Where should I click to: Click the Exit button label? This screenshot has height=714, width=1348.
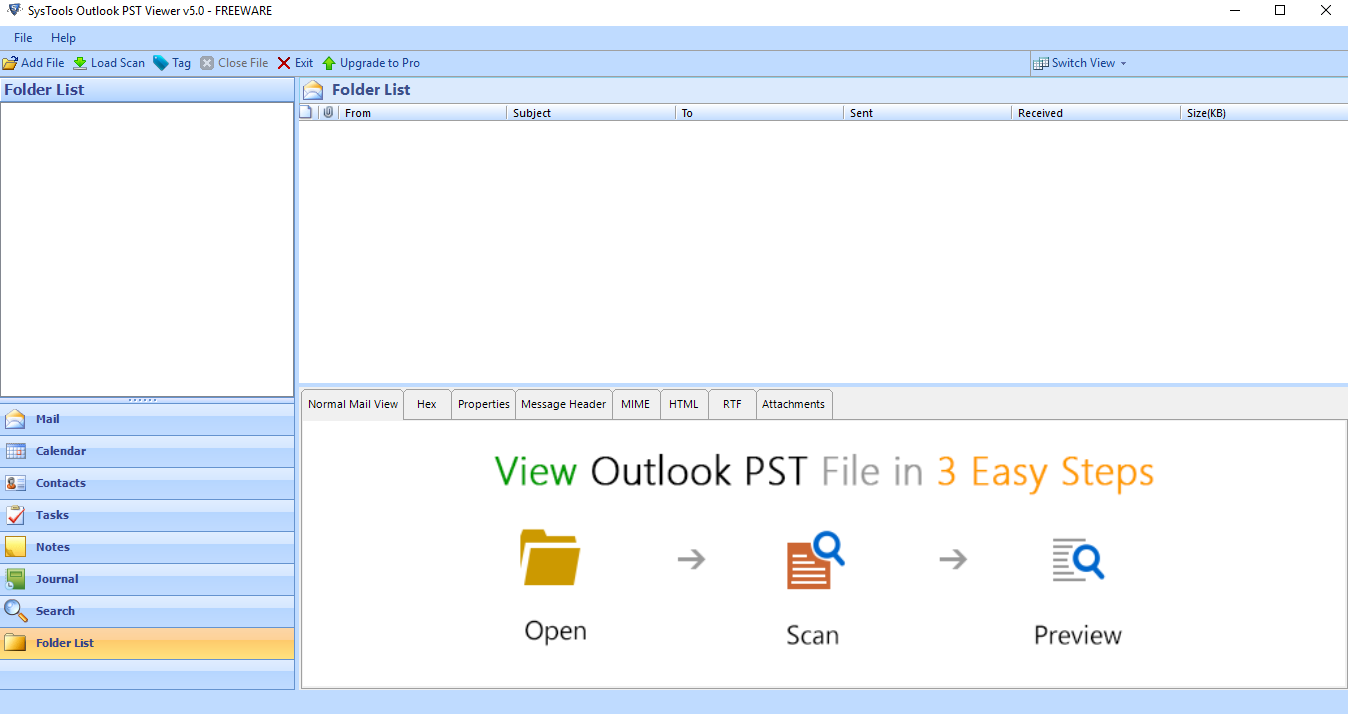pyautogui.click(x=304, y=63)
